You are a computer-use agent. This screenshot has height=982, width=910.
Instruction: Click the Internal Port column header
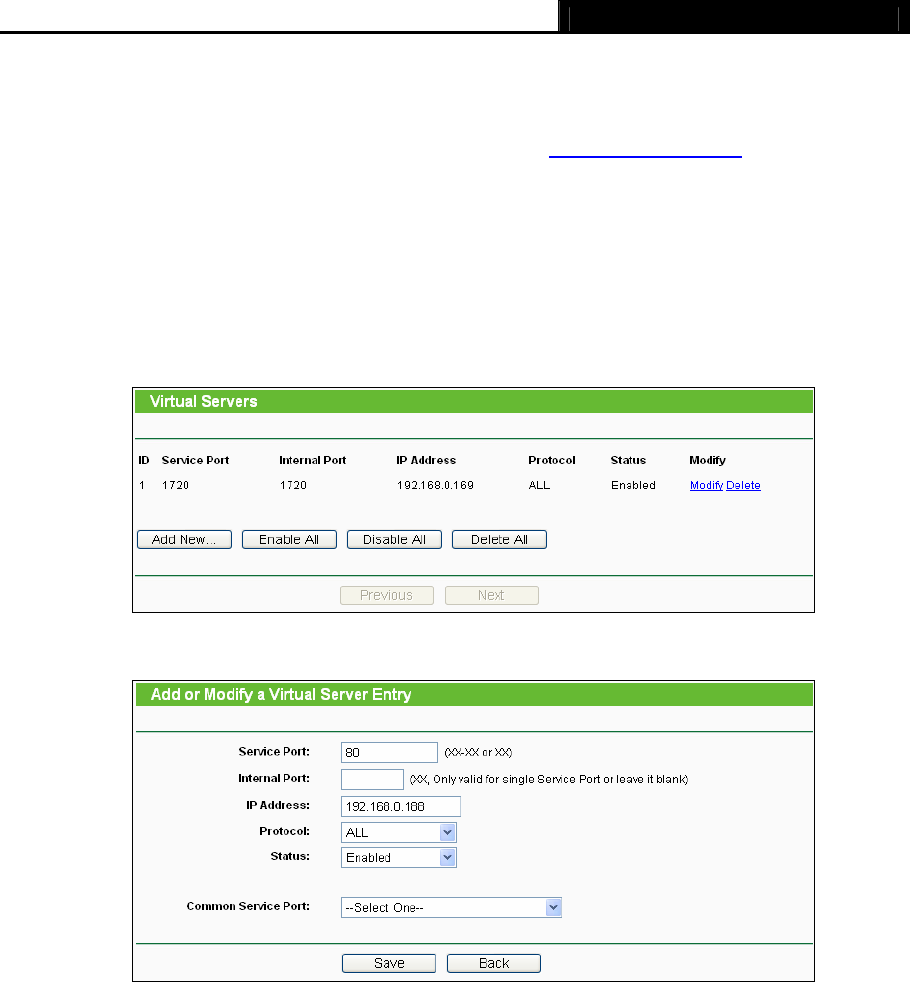tap(313, 460)
